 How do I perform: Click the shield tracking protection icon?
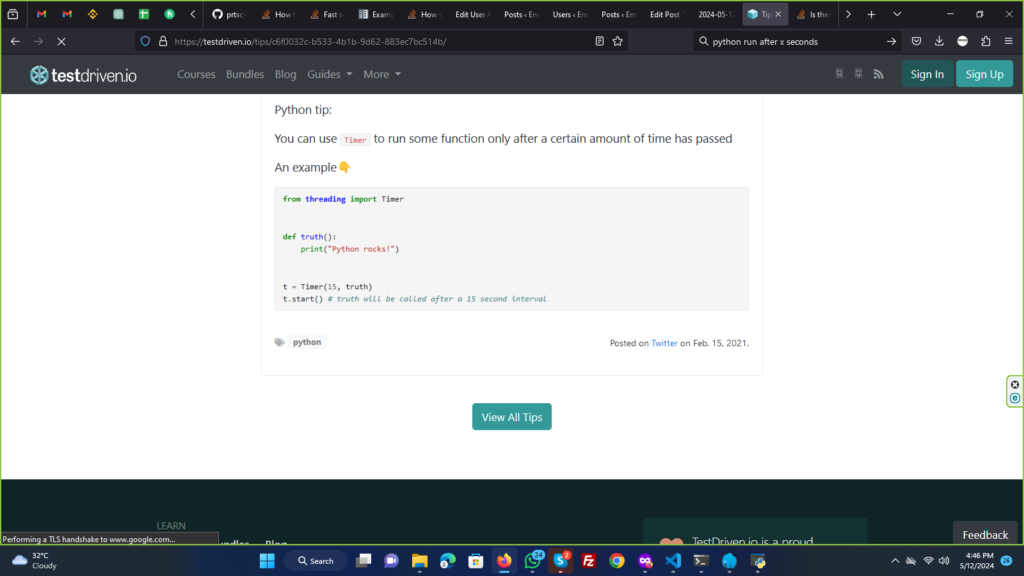[x=145, y=41]
